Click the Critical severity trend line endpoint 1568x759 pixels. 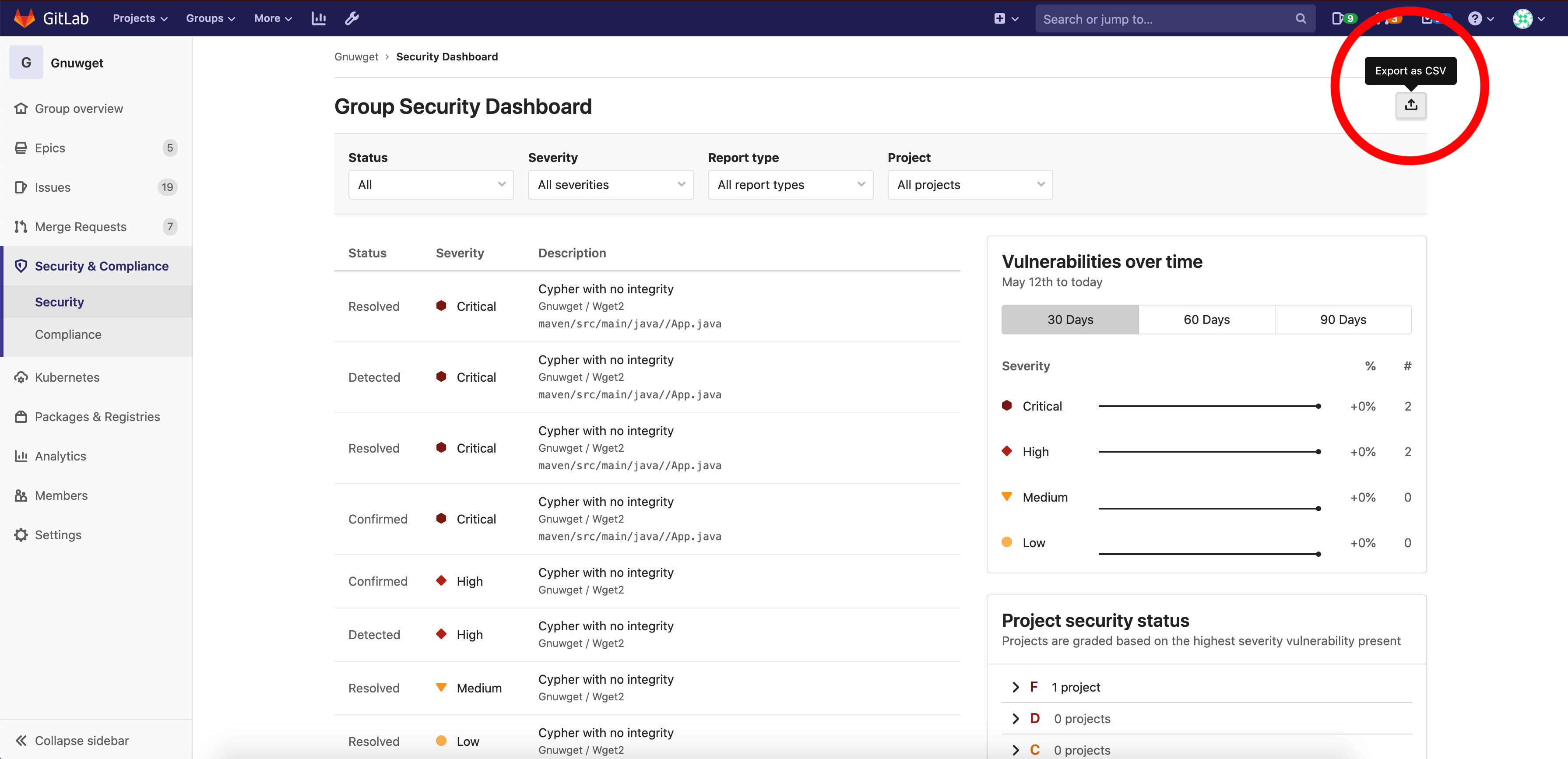pos(1318,406)
